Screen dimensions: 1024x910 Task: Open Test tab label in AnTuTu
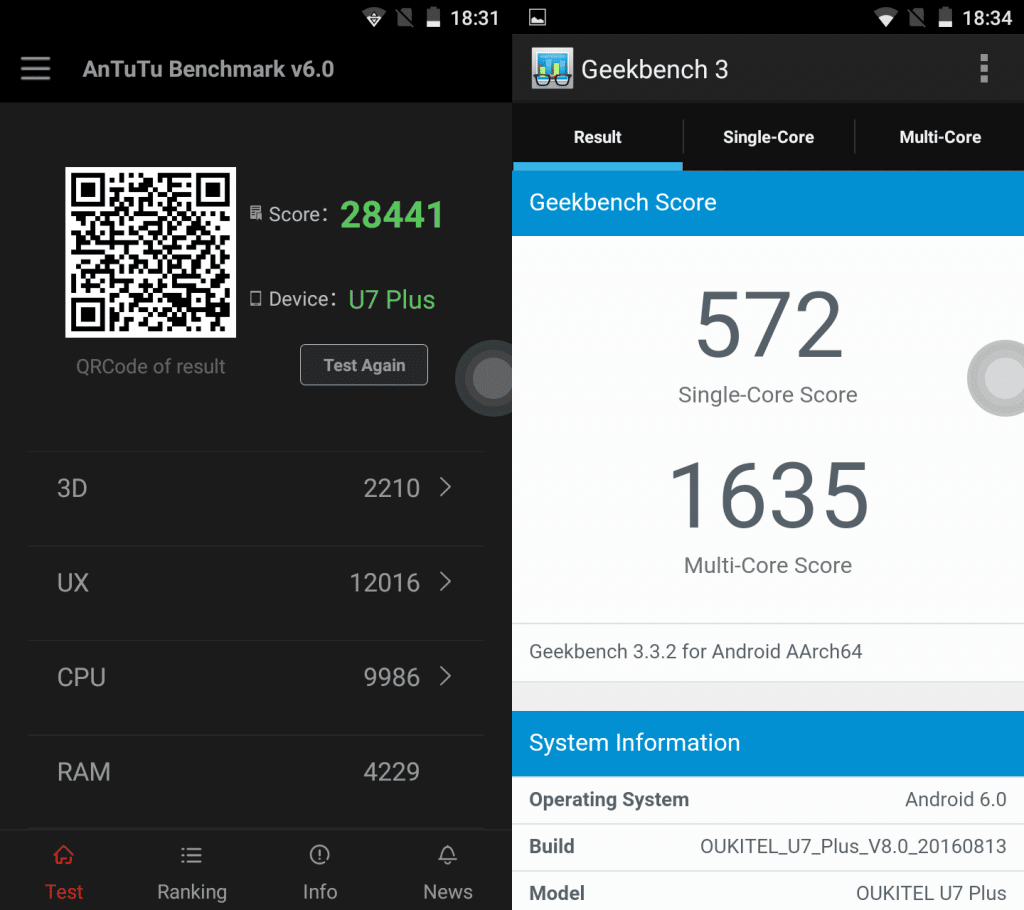[64, 892]
